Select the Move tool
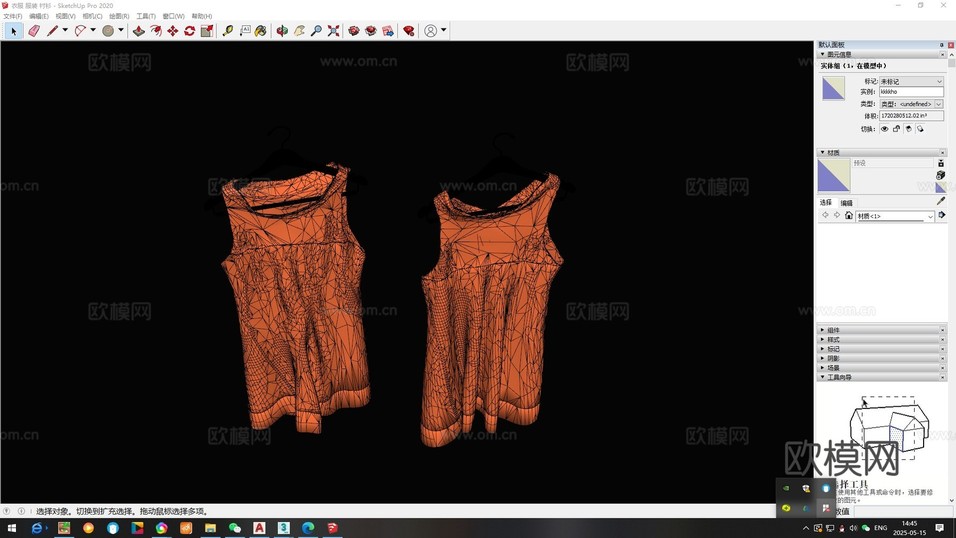The height and width of the screenshot is (538, 956). 173,30
